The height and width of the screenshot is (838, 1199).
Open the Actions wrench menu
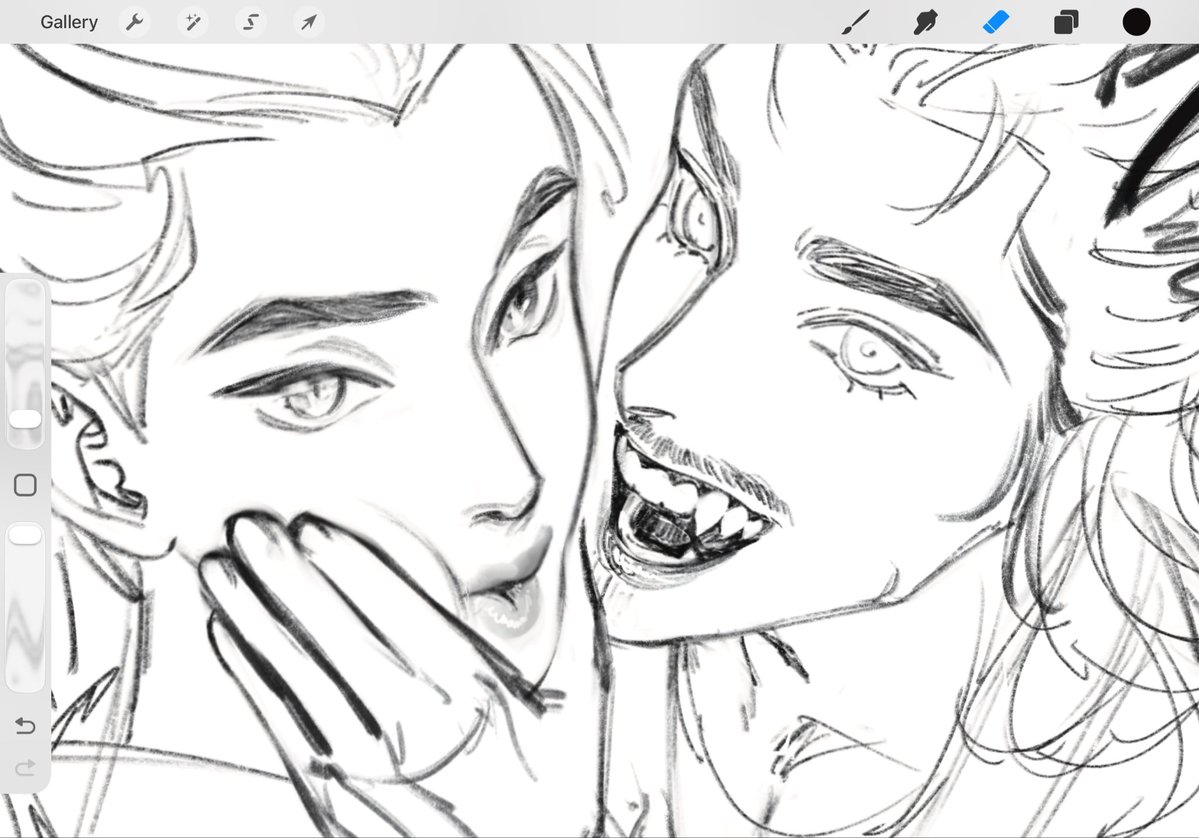[135, 22]
